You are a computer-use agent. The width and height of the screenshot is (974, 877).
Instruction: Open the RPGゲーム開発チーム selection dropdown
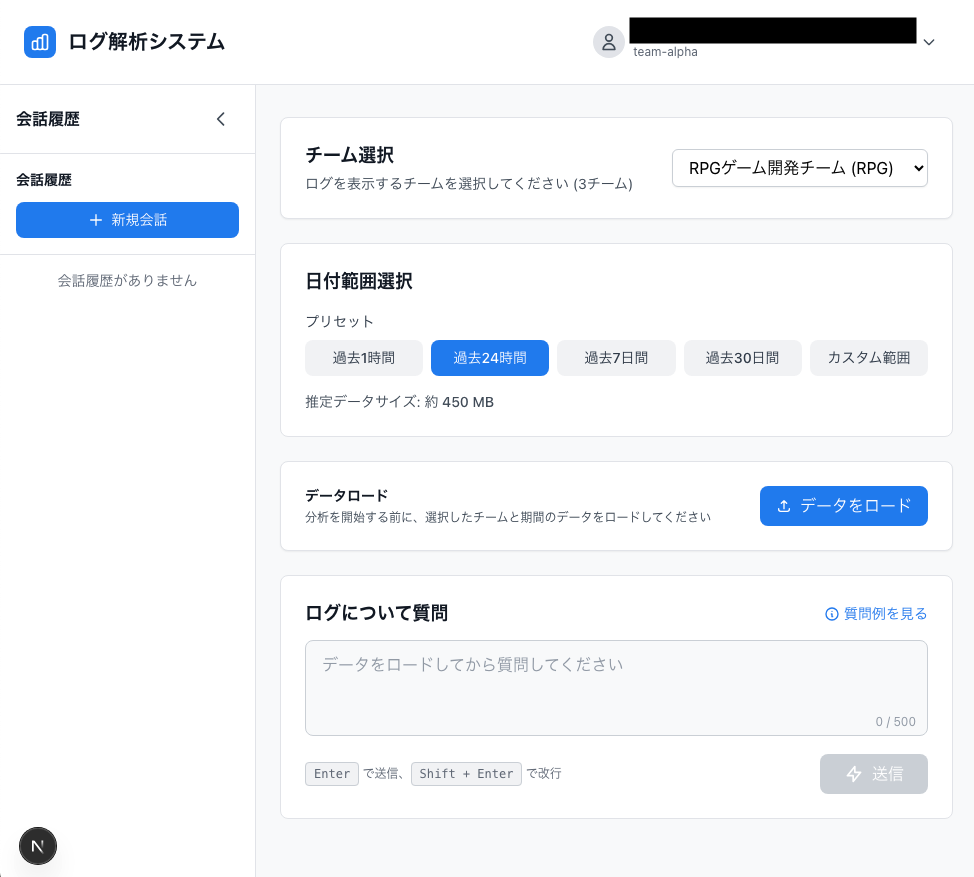[x=799, y=168]
